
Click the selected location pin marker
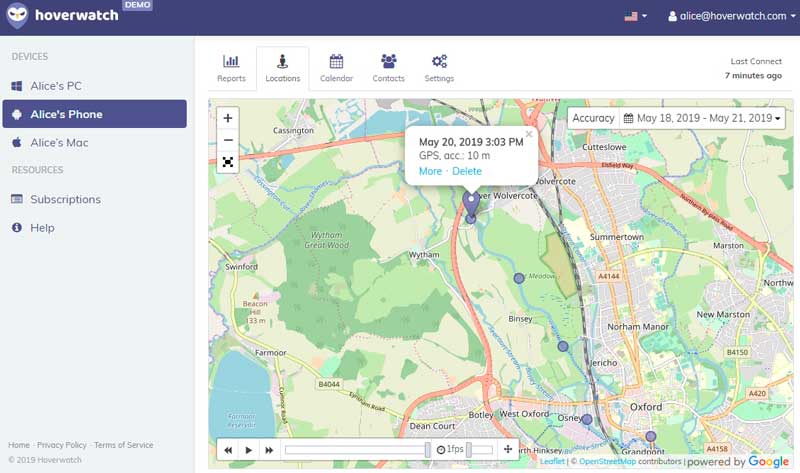click(x=471, y=203)
